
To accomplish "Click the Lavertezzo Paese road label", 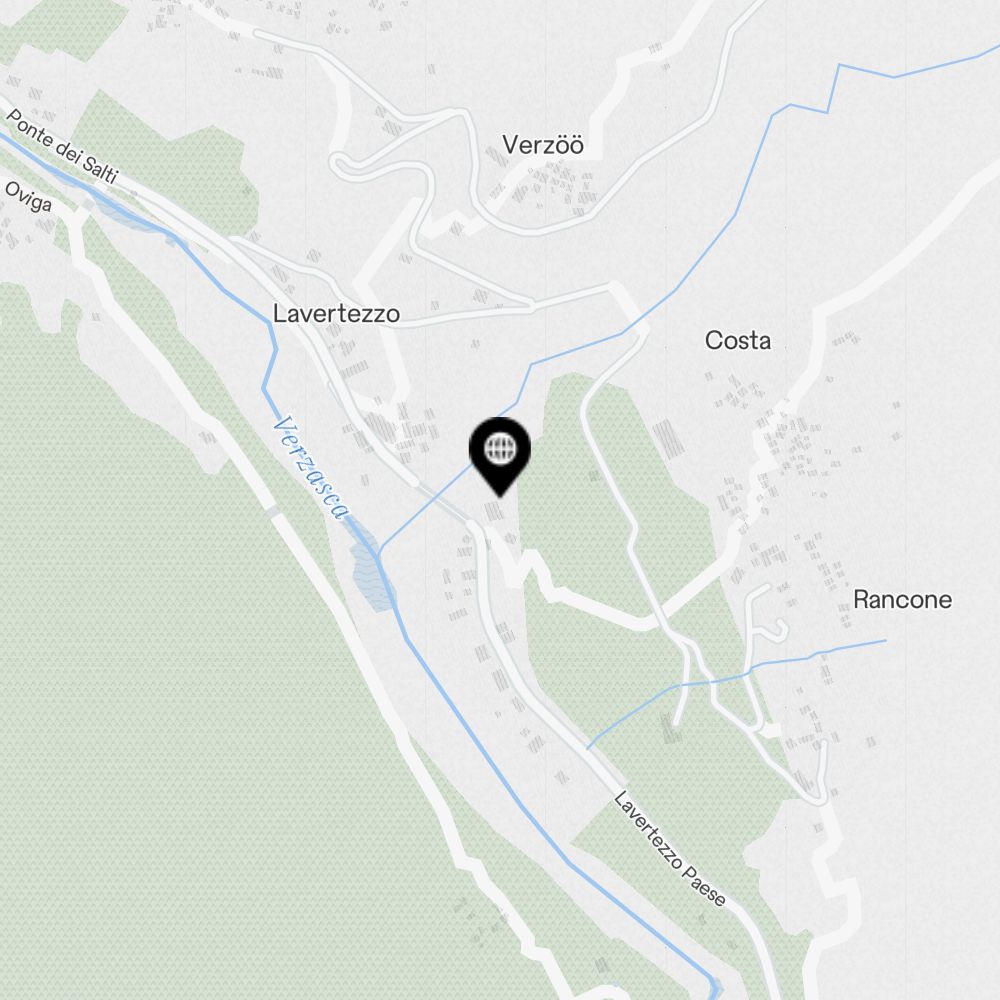I will (x=670, y=849).
